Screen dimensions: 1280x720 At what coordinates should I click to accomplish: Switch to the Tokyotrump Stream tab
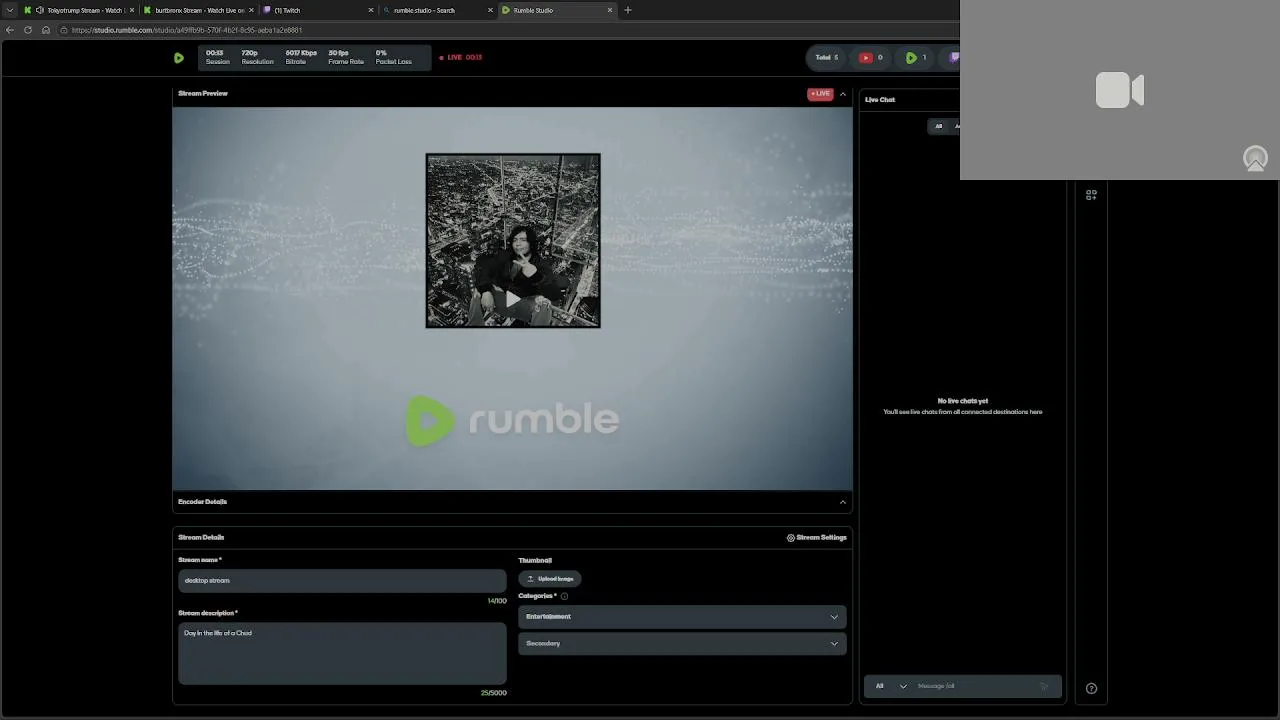(80, 10)
